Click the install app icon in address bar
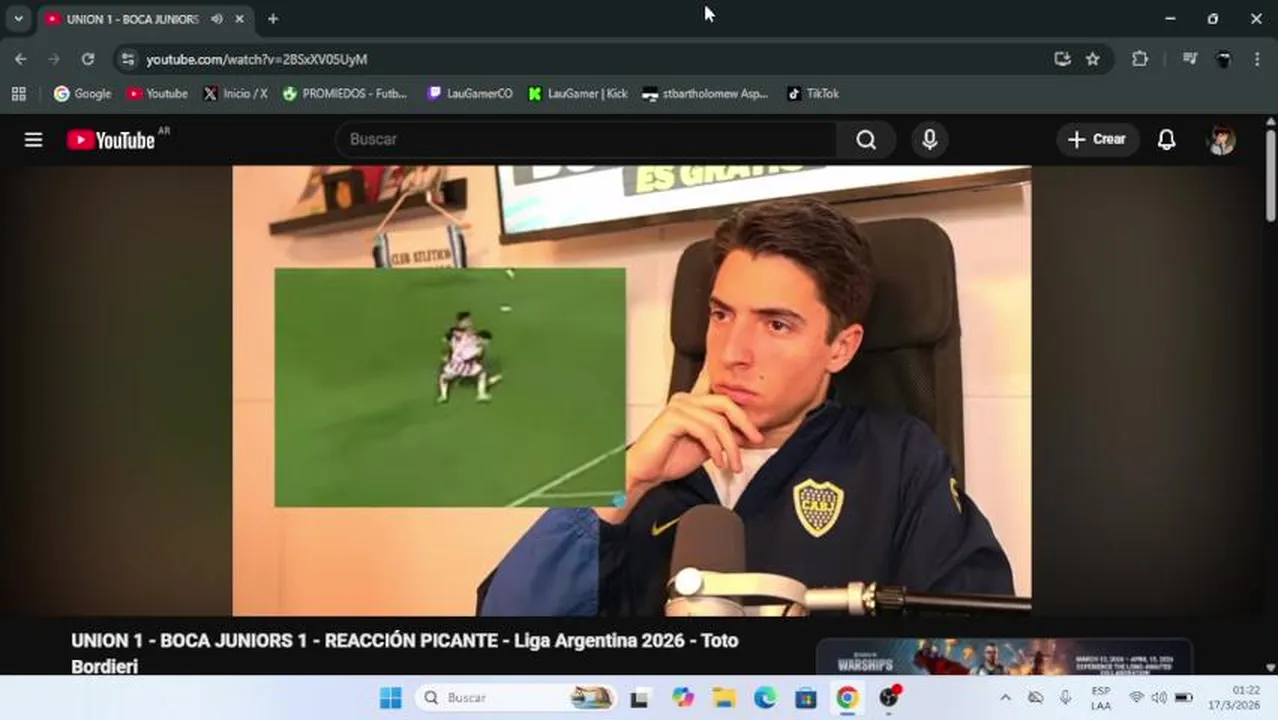 (1062, 59)
